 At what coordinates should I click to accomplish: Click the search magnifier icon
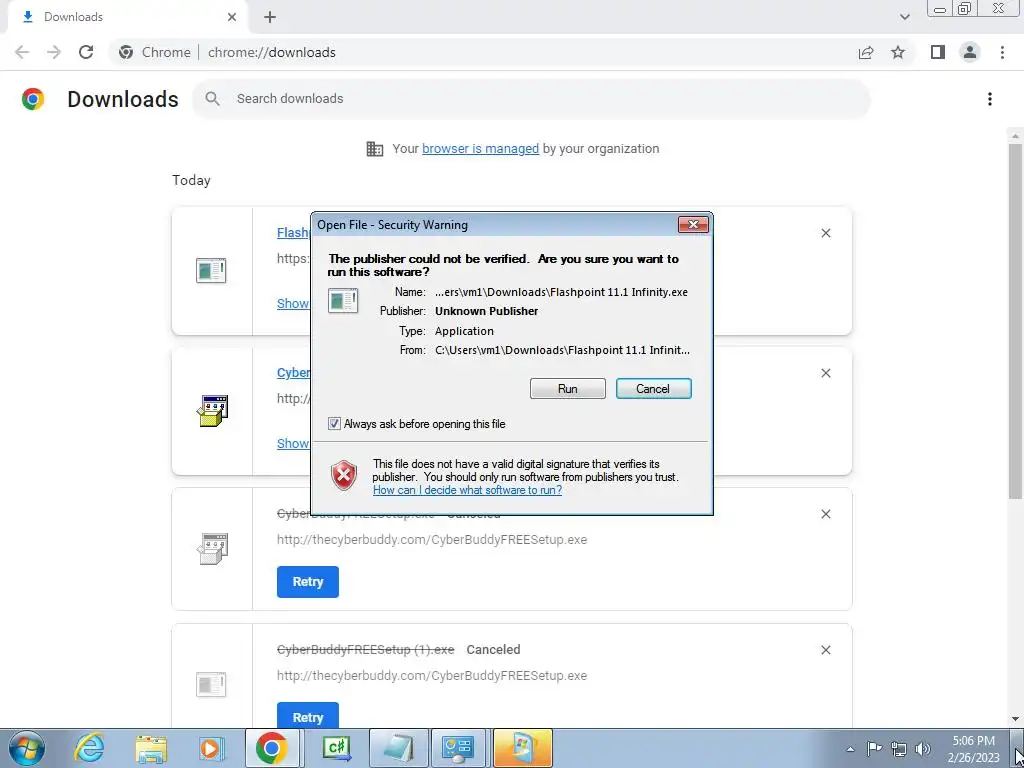pos(212,99)
